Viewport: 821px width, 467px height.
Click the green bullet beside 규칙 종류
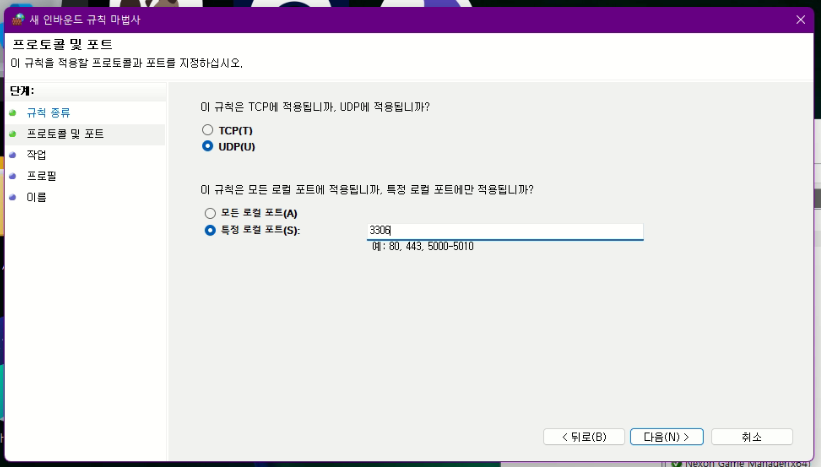[13, 113]
